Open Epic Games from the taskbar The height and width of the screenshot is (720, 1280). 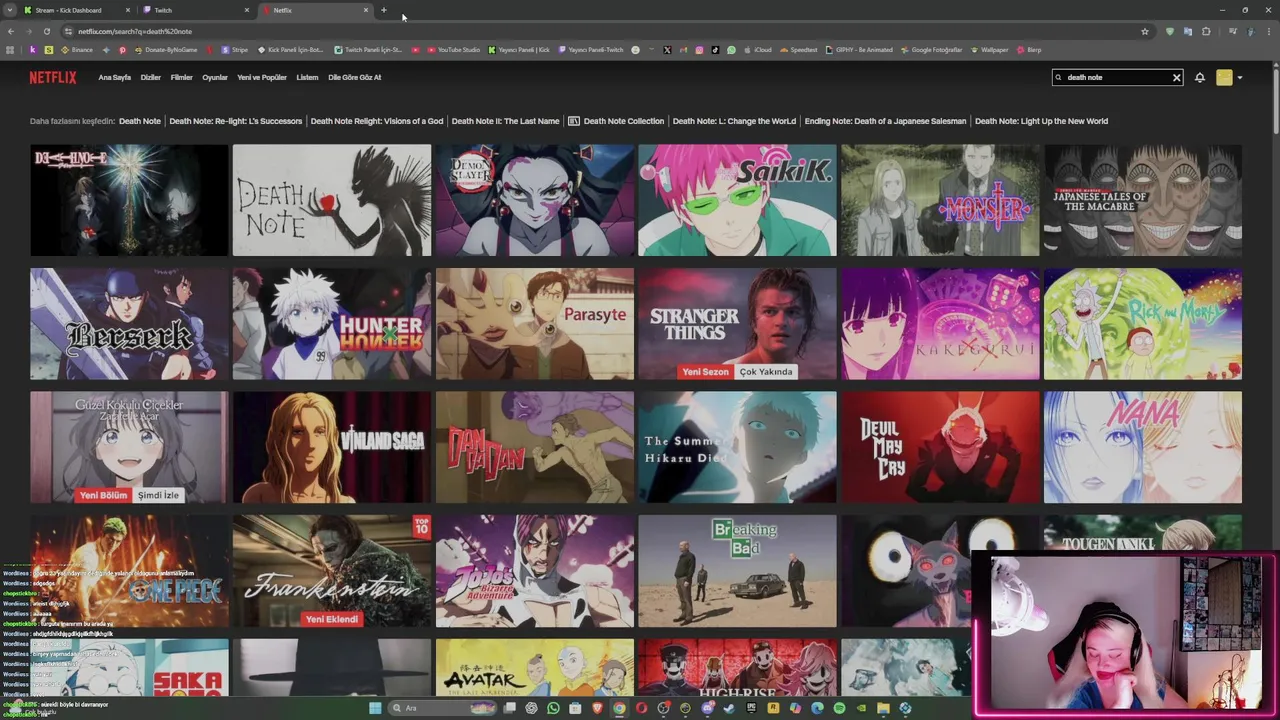(751, 708)
